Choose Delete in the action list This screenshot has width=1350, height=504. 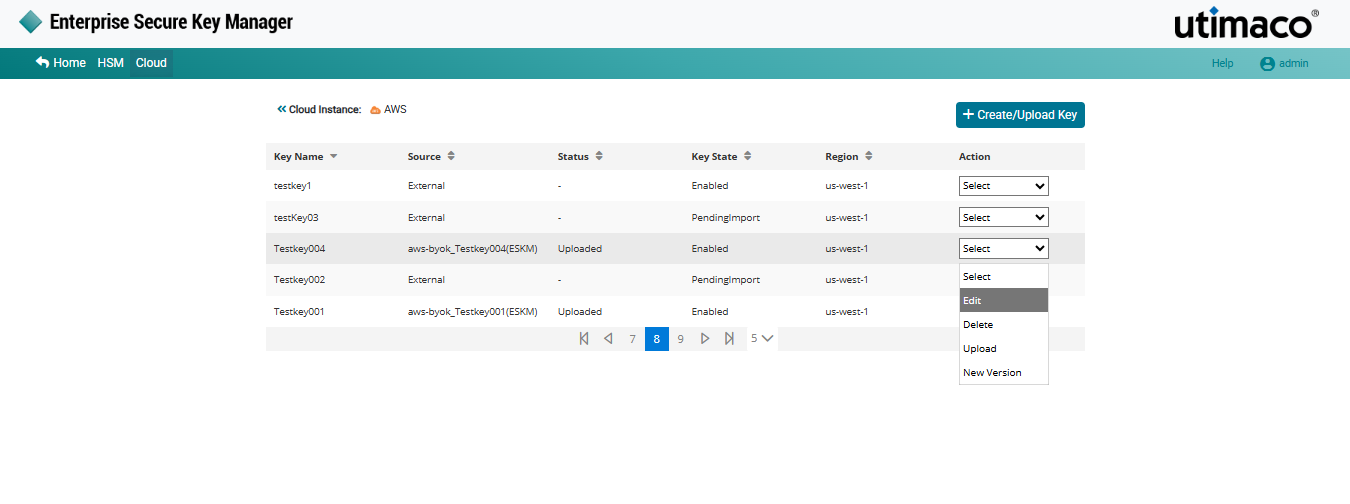pyautogui.click(x=1004, y=324)
